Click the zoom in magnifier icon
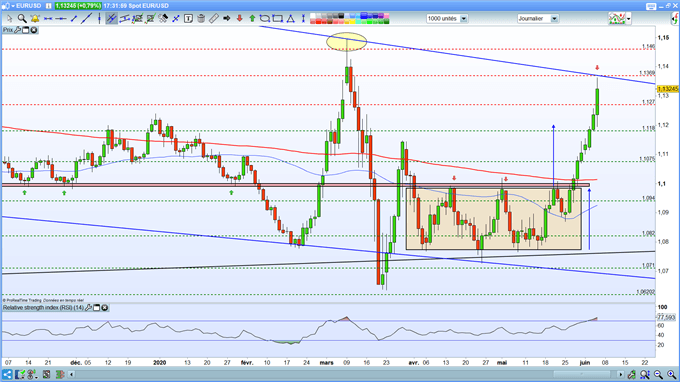680x382 pixels. [671, 374]
